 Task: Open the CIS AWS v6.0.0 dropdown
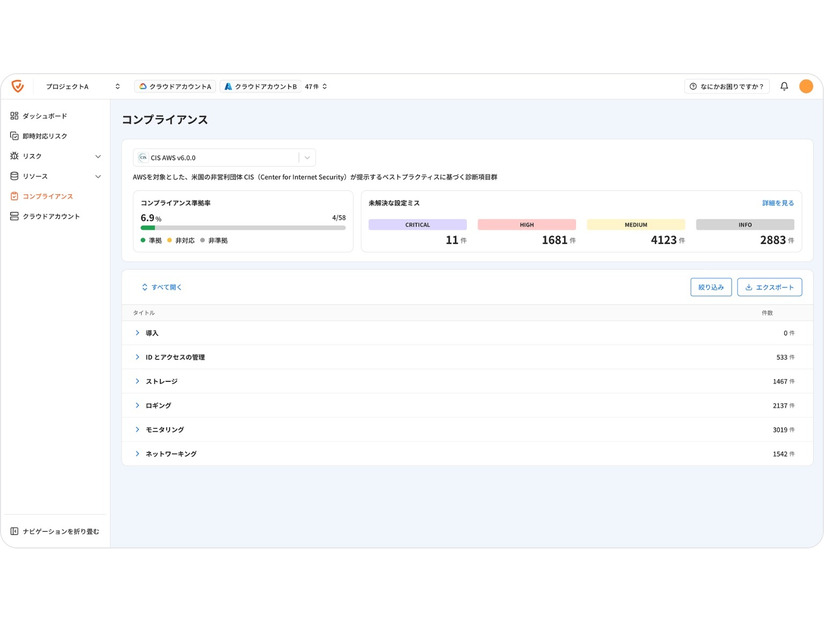coord(307,158)
